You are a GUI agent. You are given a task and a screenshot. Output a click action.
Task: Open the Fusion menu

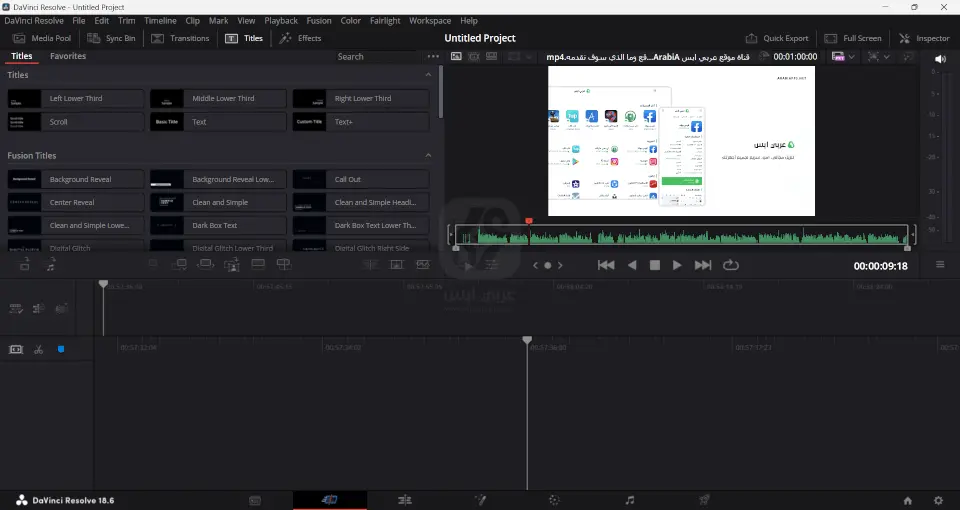(x=319, y=20)
